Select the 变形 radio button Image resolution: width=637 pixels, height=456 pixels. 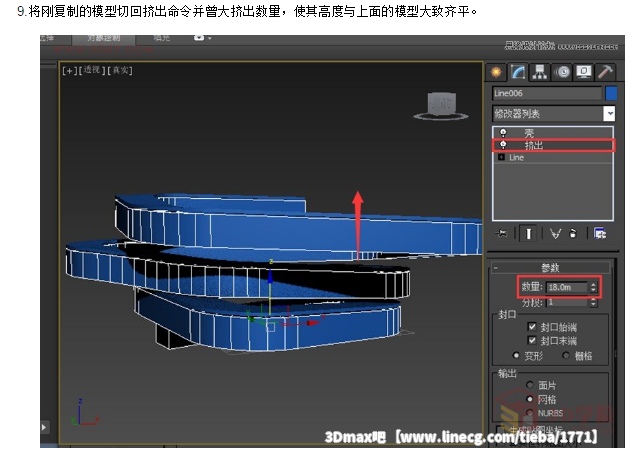pos(516,356)
